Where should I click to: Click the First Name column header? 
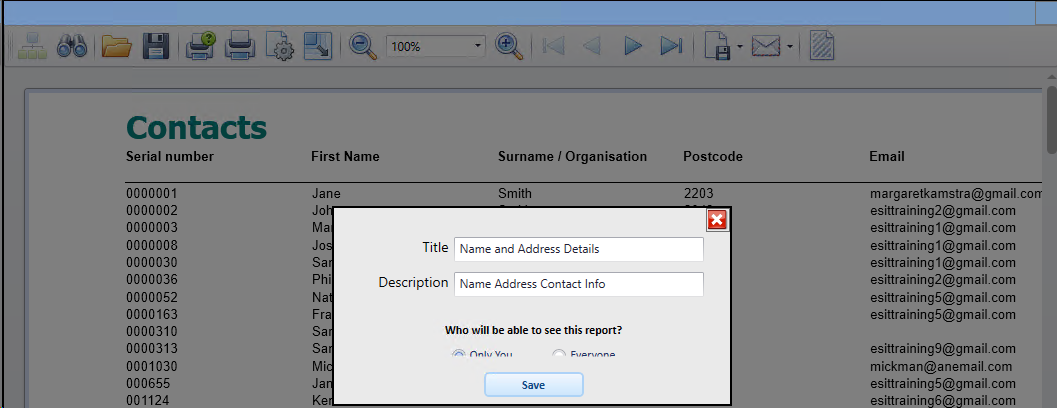pyautogui.click(x=345, y=156)
